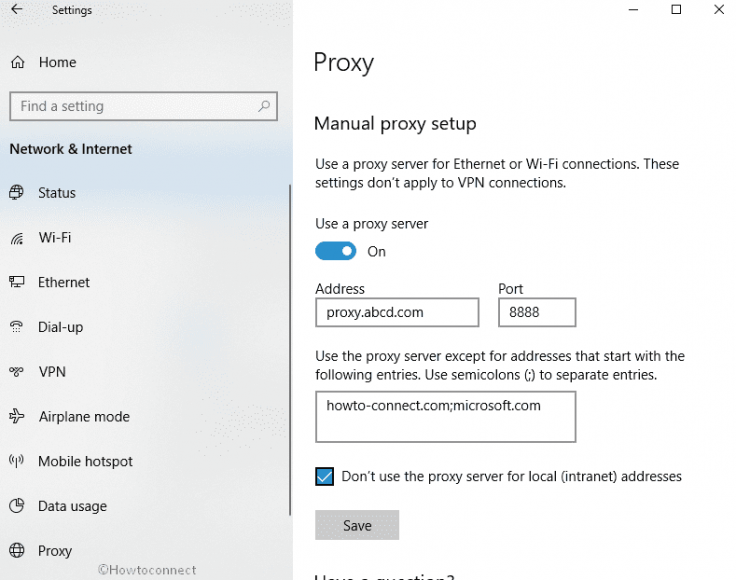Open Ethernet settings
Image resolution: width=736 pixels, height=580 pixels.
64,282
